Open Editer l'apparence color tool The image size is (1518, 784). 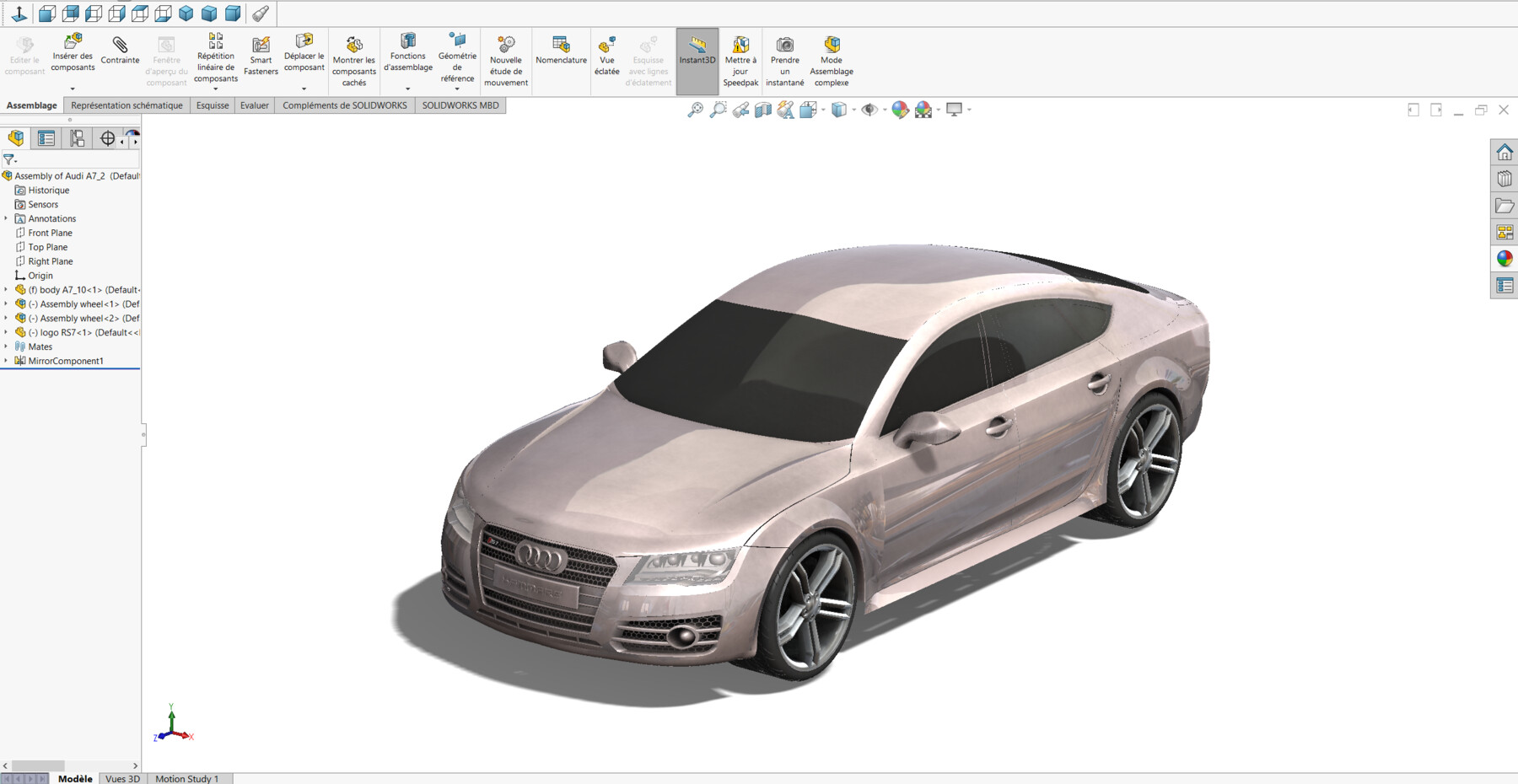[899, 110]
